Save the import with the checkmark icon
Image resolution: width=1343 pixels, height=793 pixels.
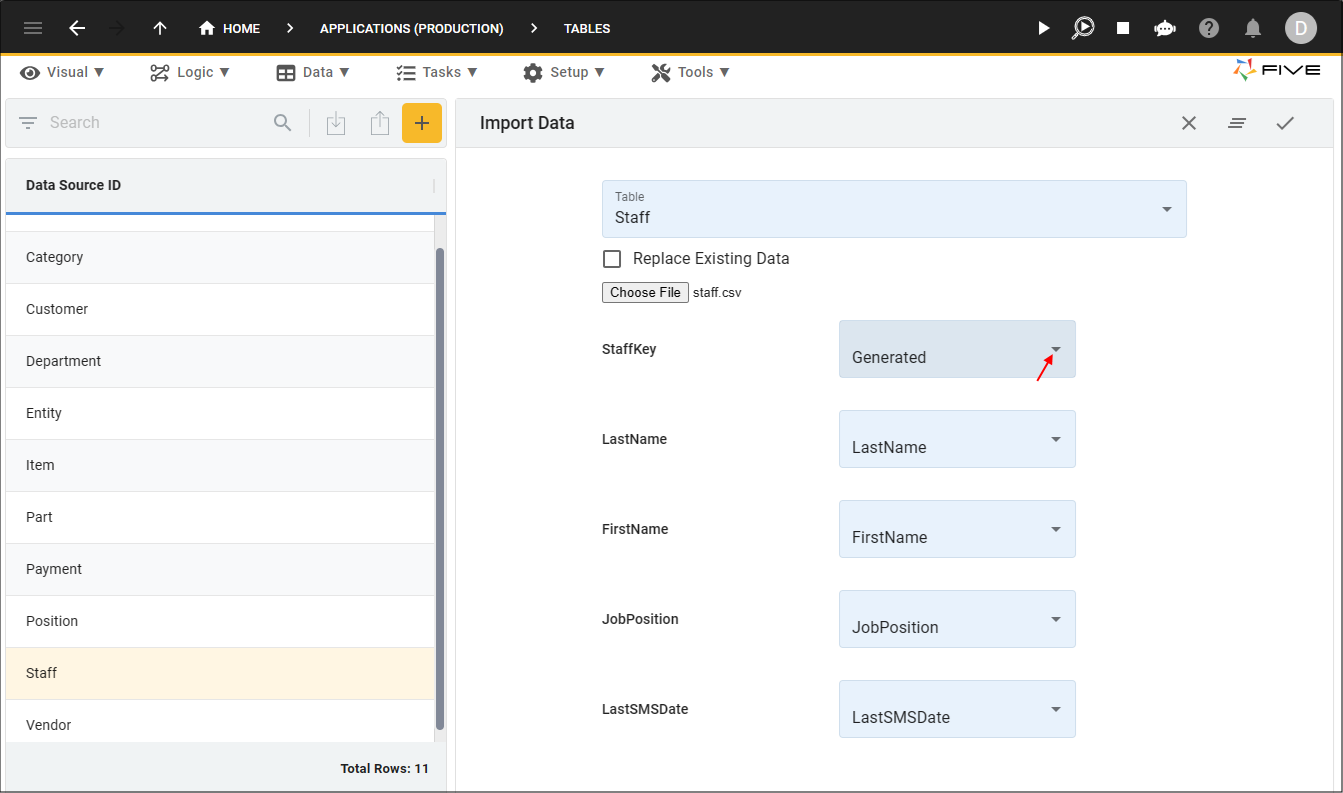pos(1285,123)
